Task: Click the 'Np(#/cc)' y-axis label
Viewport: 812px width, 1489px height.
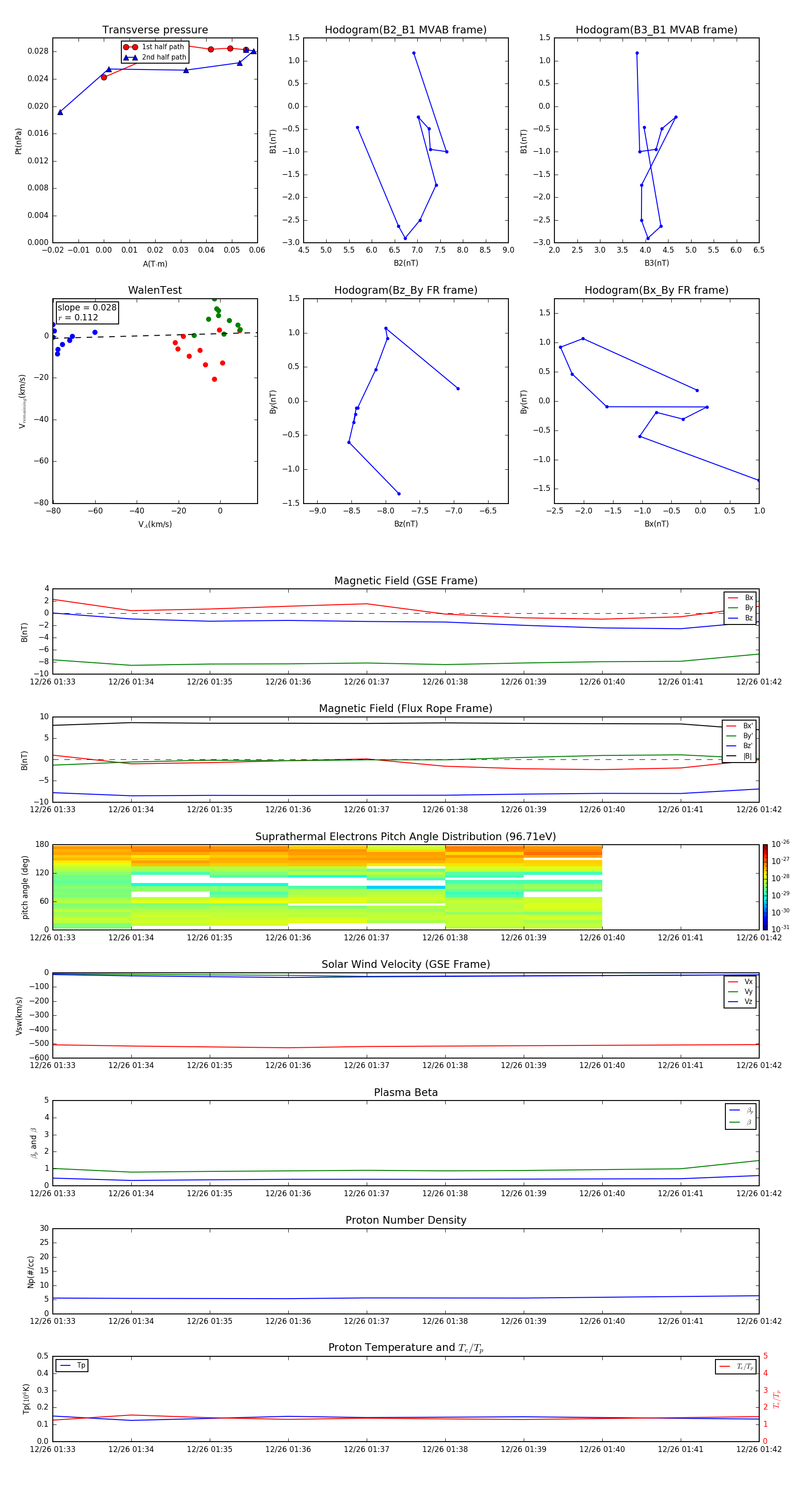Action: (31, 1272)
